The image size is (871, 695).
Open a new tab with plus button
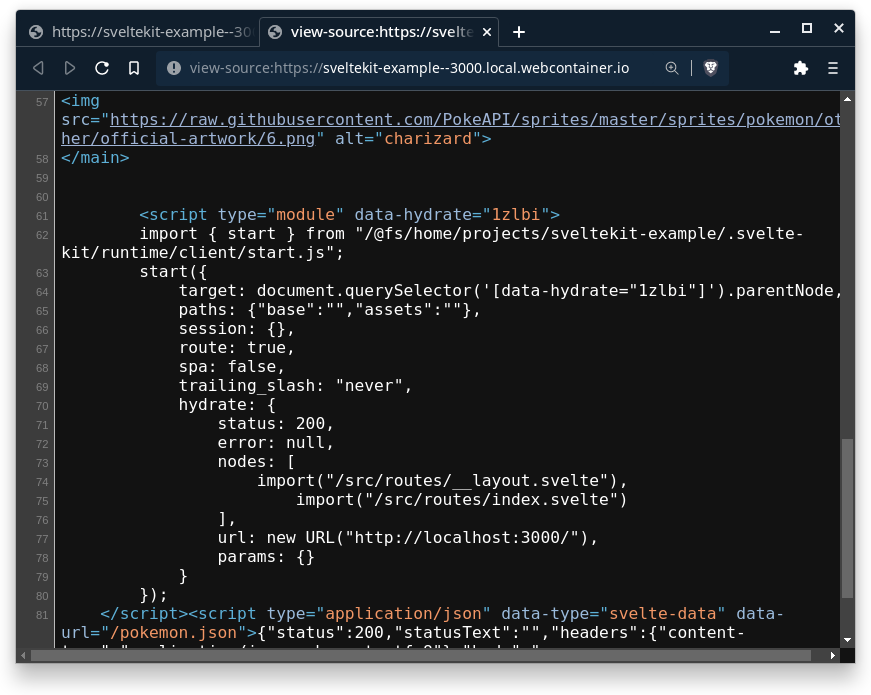coord(519,32)
